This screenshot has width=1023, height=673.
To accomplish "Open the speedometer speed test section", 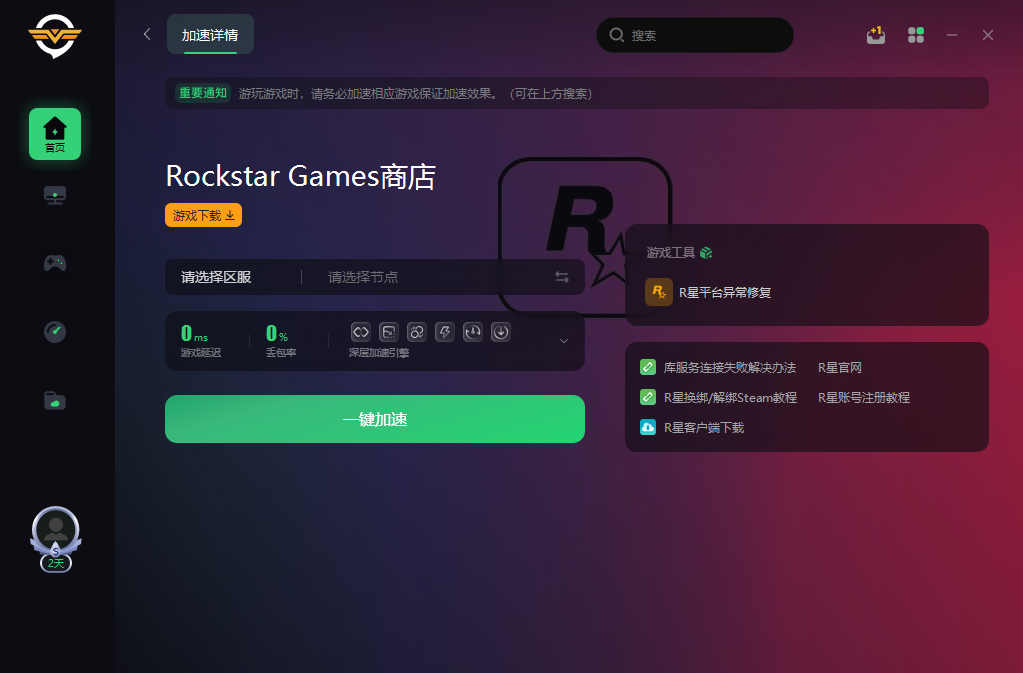I will [x=55, y=332].
